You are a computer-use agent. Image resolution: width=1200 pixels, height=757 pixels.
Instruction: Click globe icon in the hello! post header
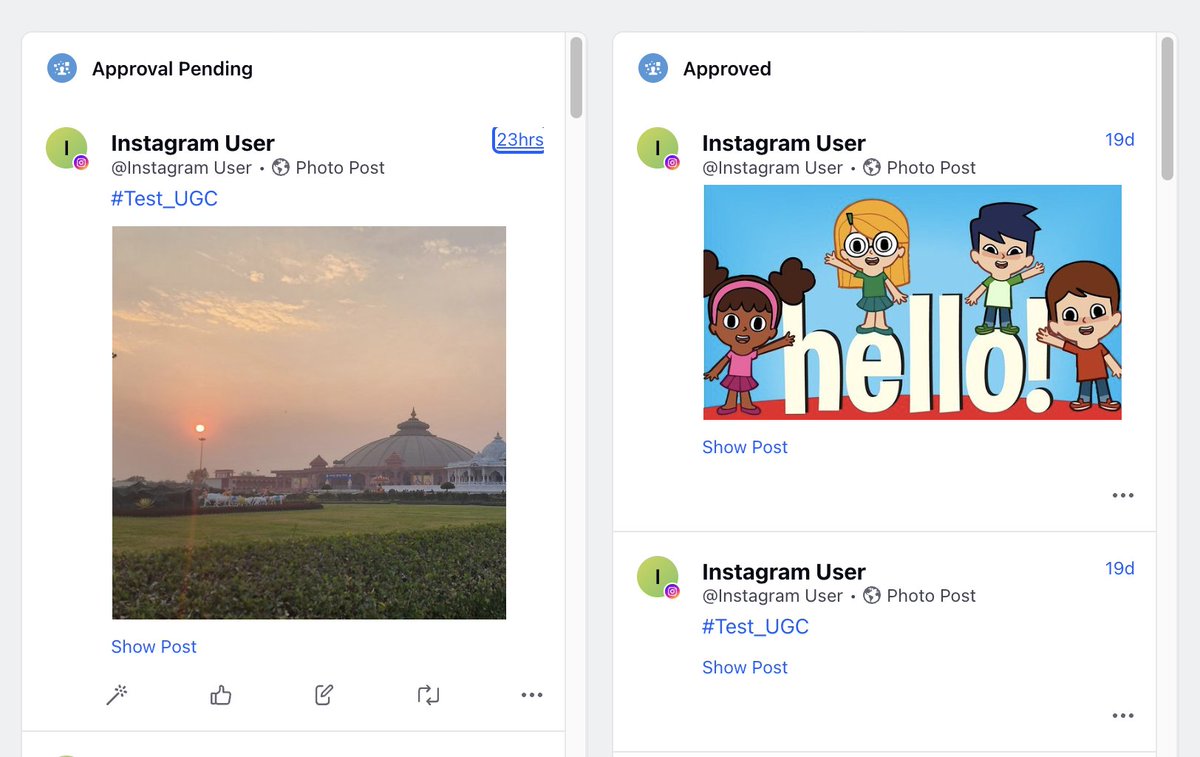coord(872,168)
